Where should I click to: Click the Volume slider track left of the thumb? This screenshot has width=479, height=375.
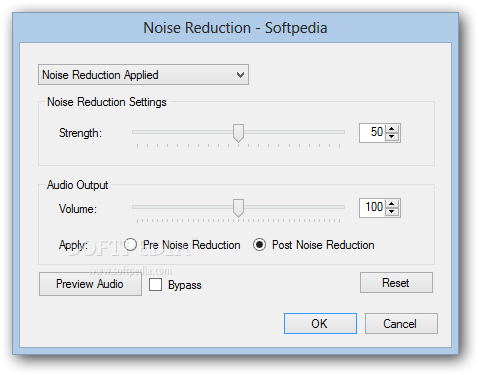point(182,207)
